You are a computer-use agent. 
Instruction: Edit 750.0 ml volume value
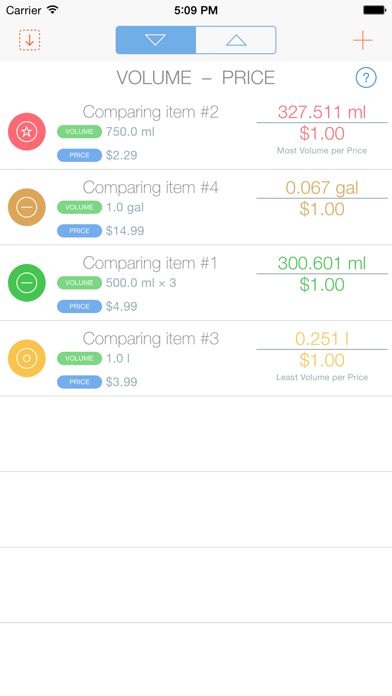pos(130,132)
